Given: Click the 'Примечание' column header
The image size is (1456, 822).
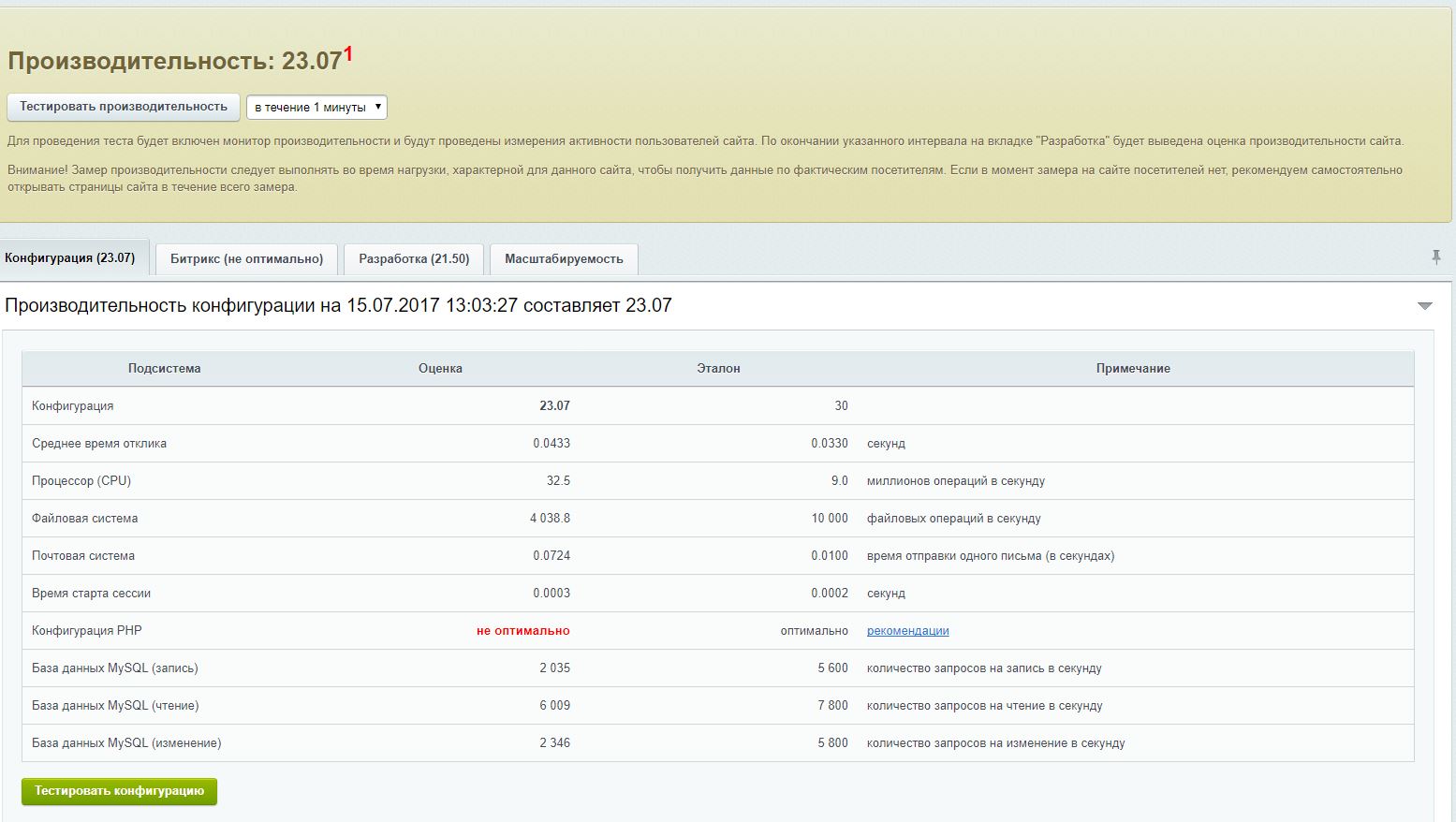Looking at the screenshot, I should coord(1133,369).
